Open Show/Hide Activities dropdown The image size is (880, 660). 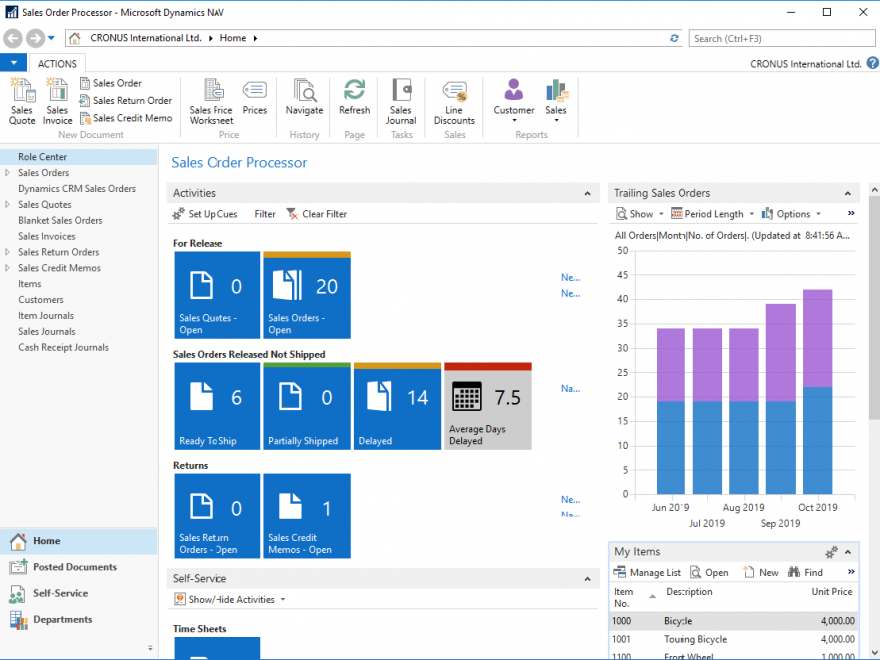click(230, 599)
